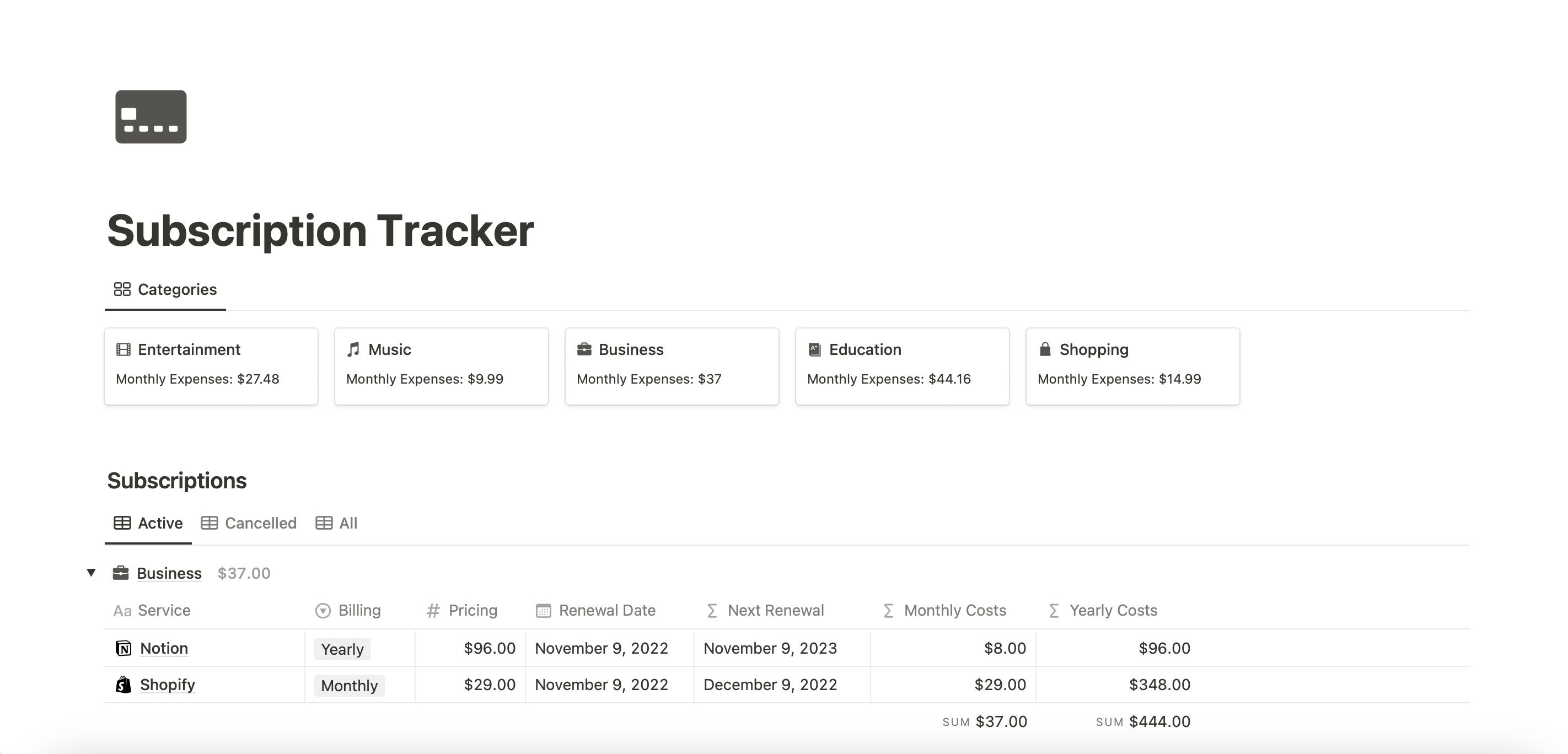
Task: Click the film icon on Entertainment card
Action: point(123,349)
